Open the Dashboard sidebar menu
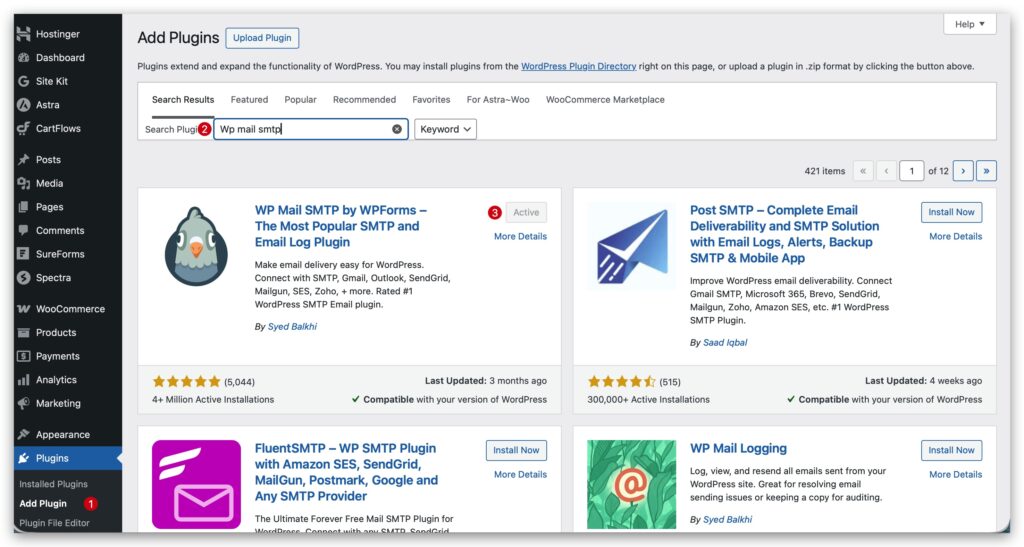 click(x=60, y=58)
